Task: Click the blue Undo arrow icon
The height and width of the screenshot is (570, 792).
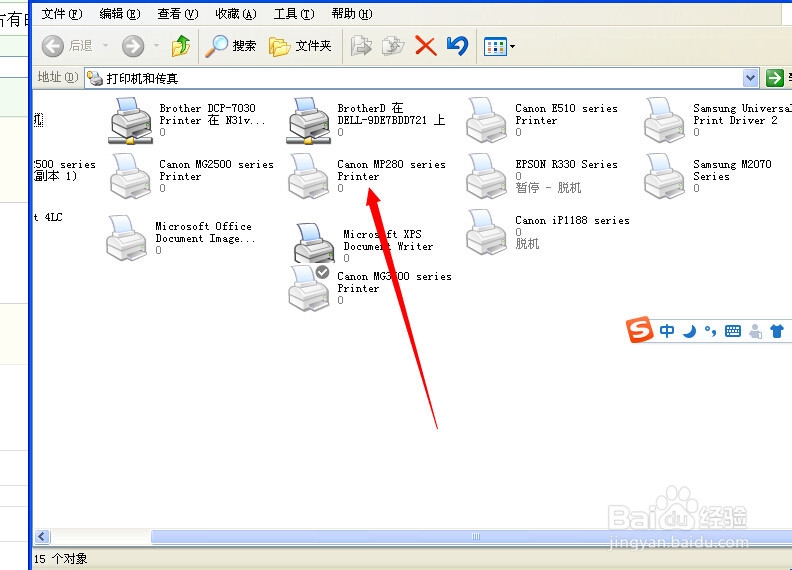Action: [x=458, y=46]
